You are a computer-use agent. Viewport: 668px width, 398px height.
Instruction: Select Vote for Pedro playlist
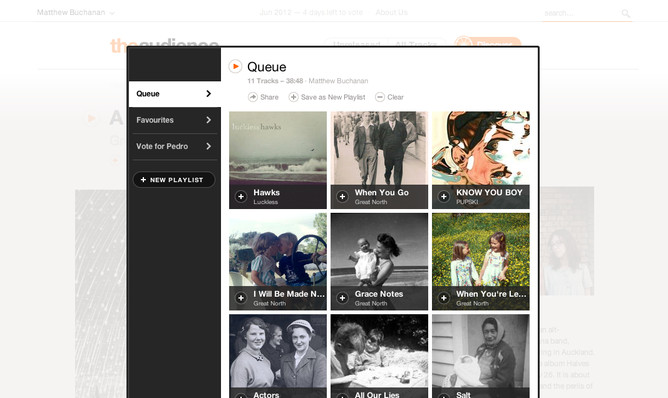(175, 146)
